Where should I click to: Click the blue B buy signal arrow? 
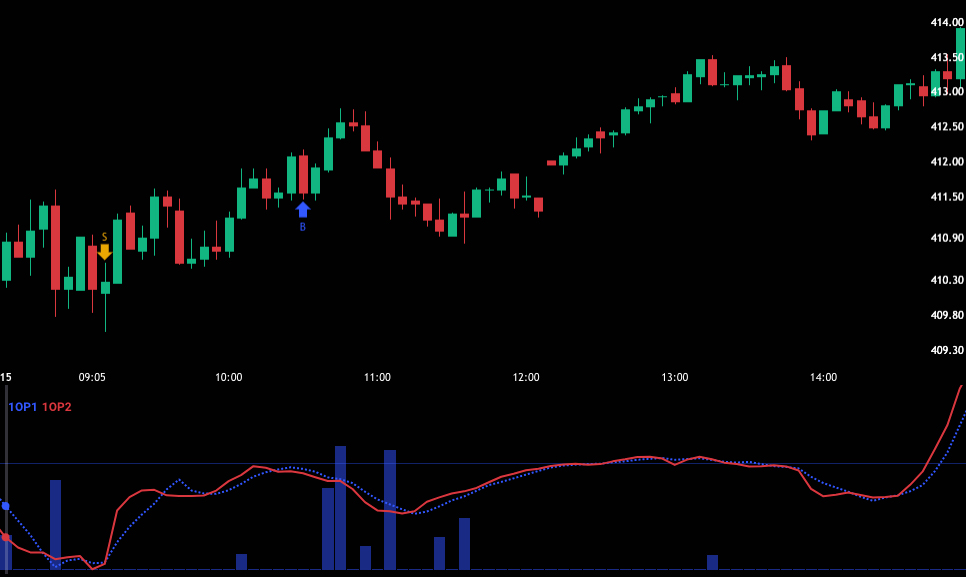click(x=303, y=209)
